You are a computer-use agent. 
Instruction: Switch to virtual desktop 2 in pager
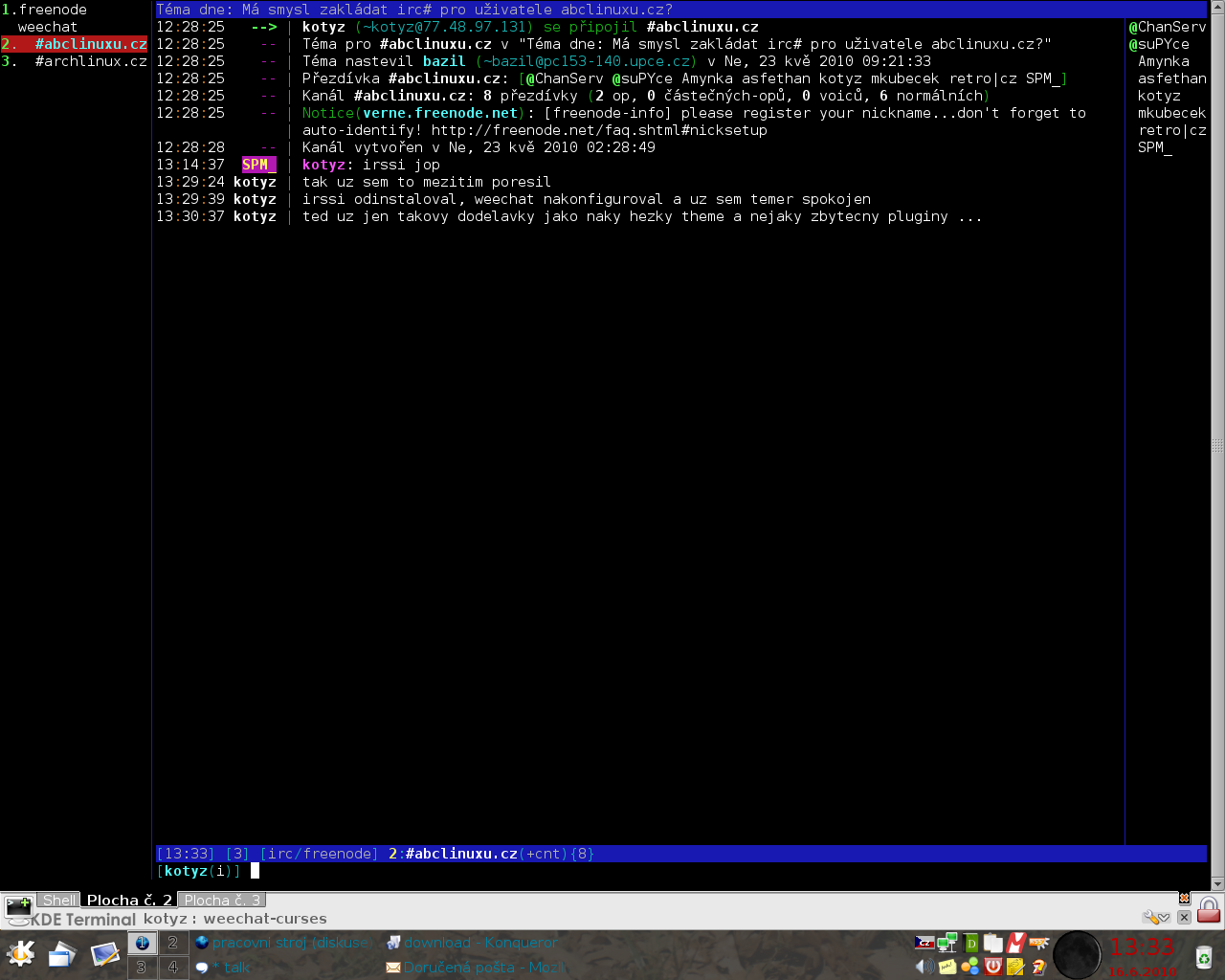click(172, 943)
